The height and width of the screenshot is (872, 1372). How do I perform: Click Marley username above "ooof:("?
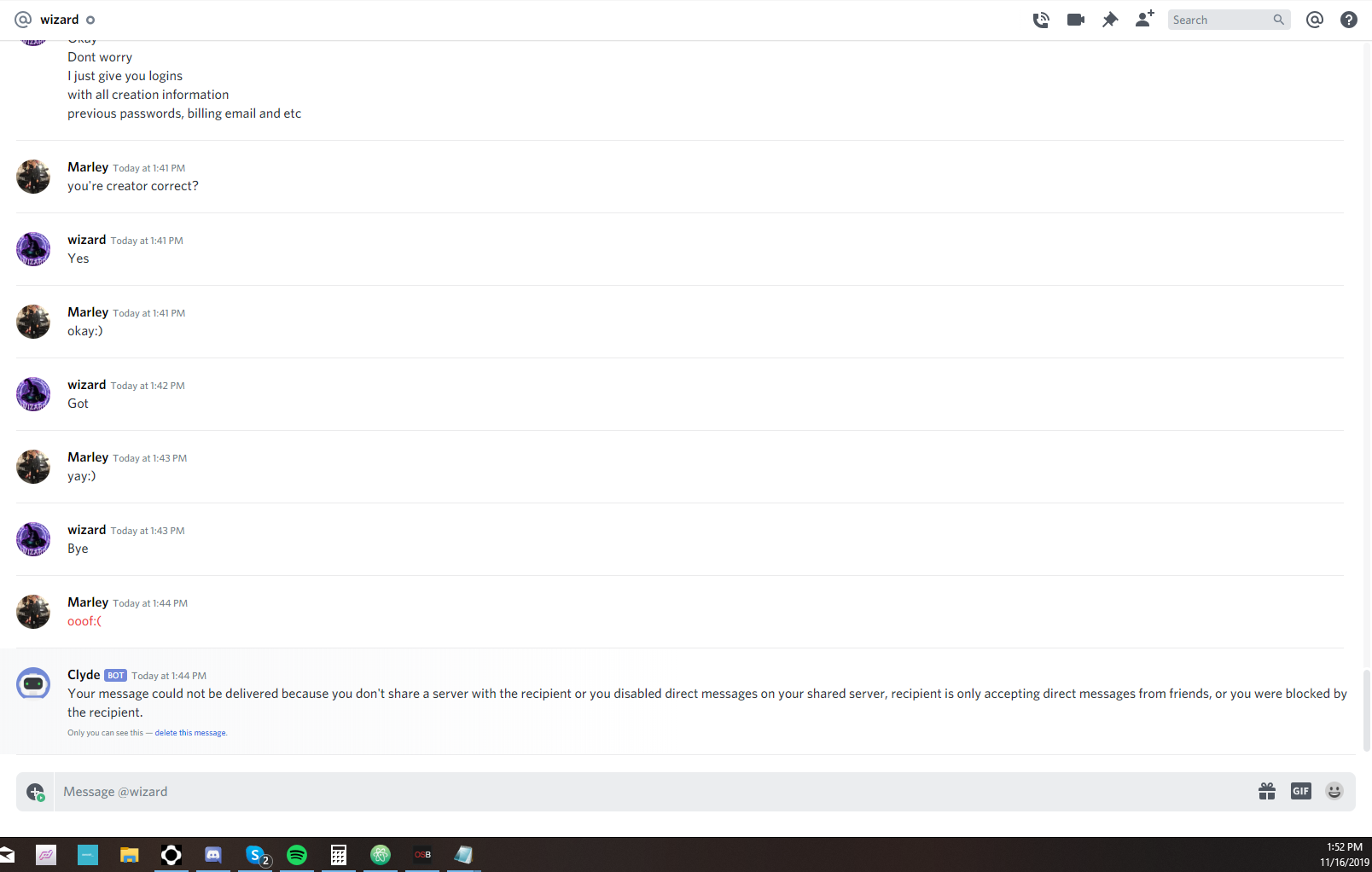pyautogui.click(x=88, y=602)
